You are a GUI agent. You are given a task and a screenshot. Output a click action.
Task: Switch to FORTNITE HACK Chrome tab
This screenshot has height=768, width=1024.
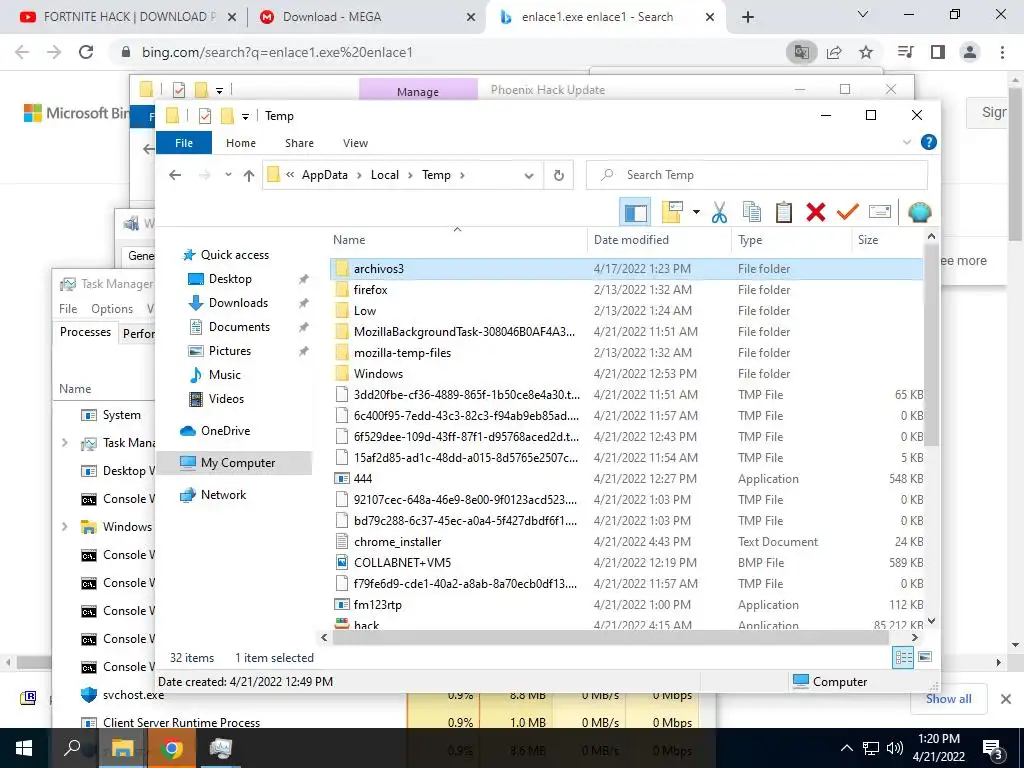pos(129,17)
